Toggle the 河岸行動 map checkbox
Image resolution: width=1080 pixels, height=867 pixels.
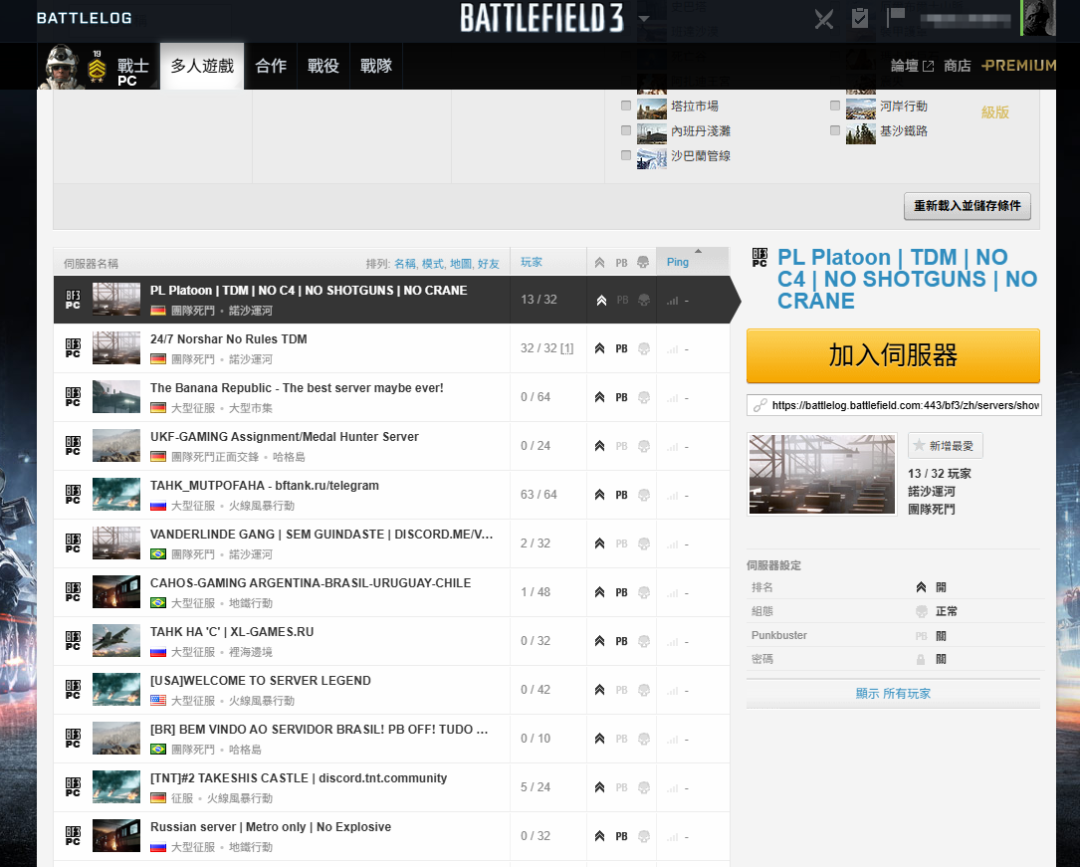pos(835,105)
